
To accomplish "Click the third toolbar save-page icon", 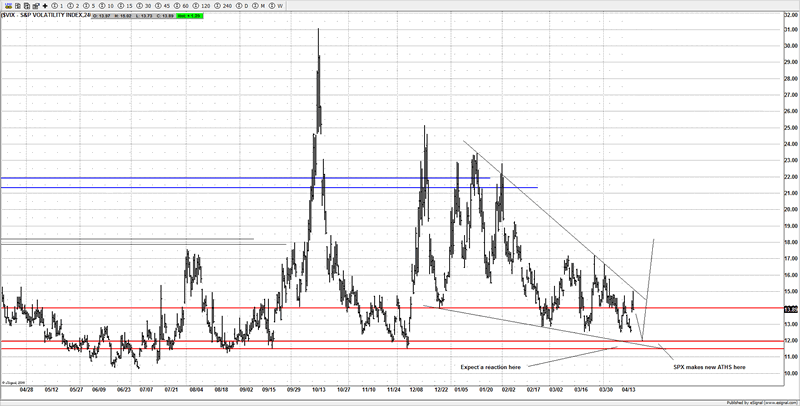I will click(27, 6).
